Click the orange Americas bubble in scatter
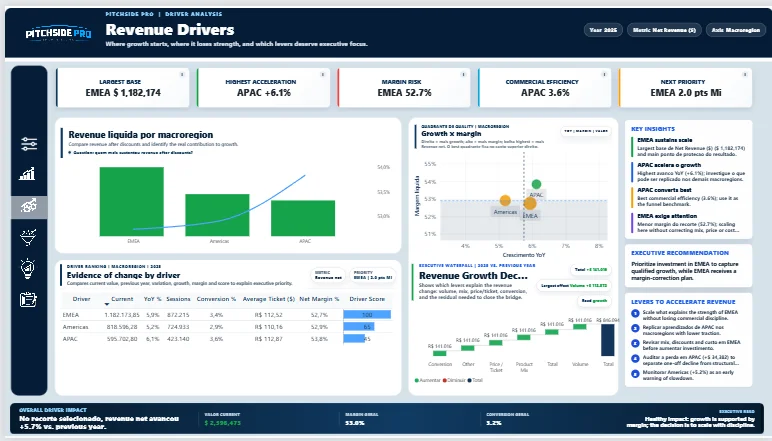772x441 pixels. tap(505, 200)
